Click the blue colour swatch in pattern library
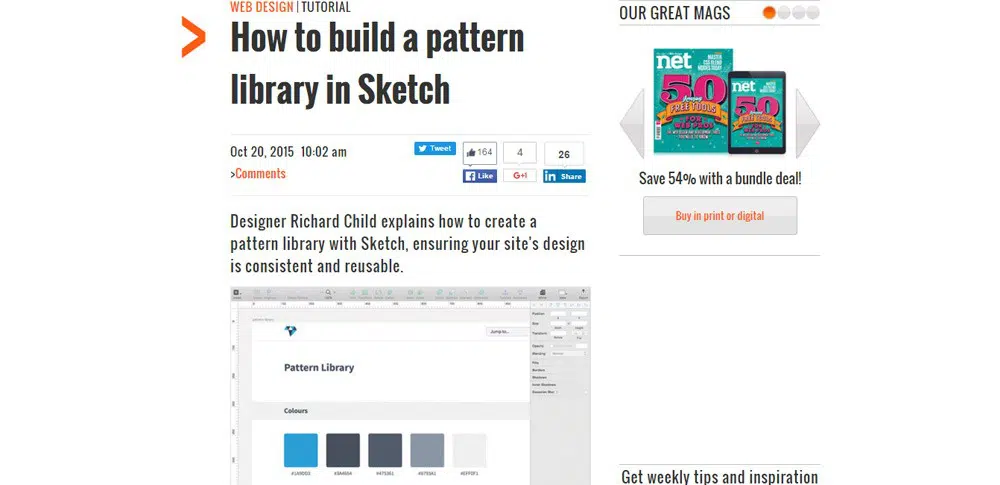Screen dimensions: 1000x485 [x=301, y=450]
